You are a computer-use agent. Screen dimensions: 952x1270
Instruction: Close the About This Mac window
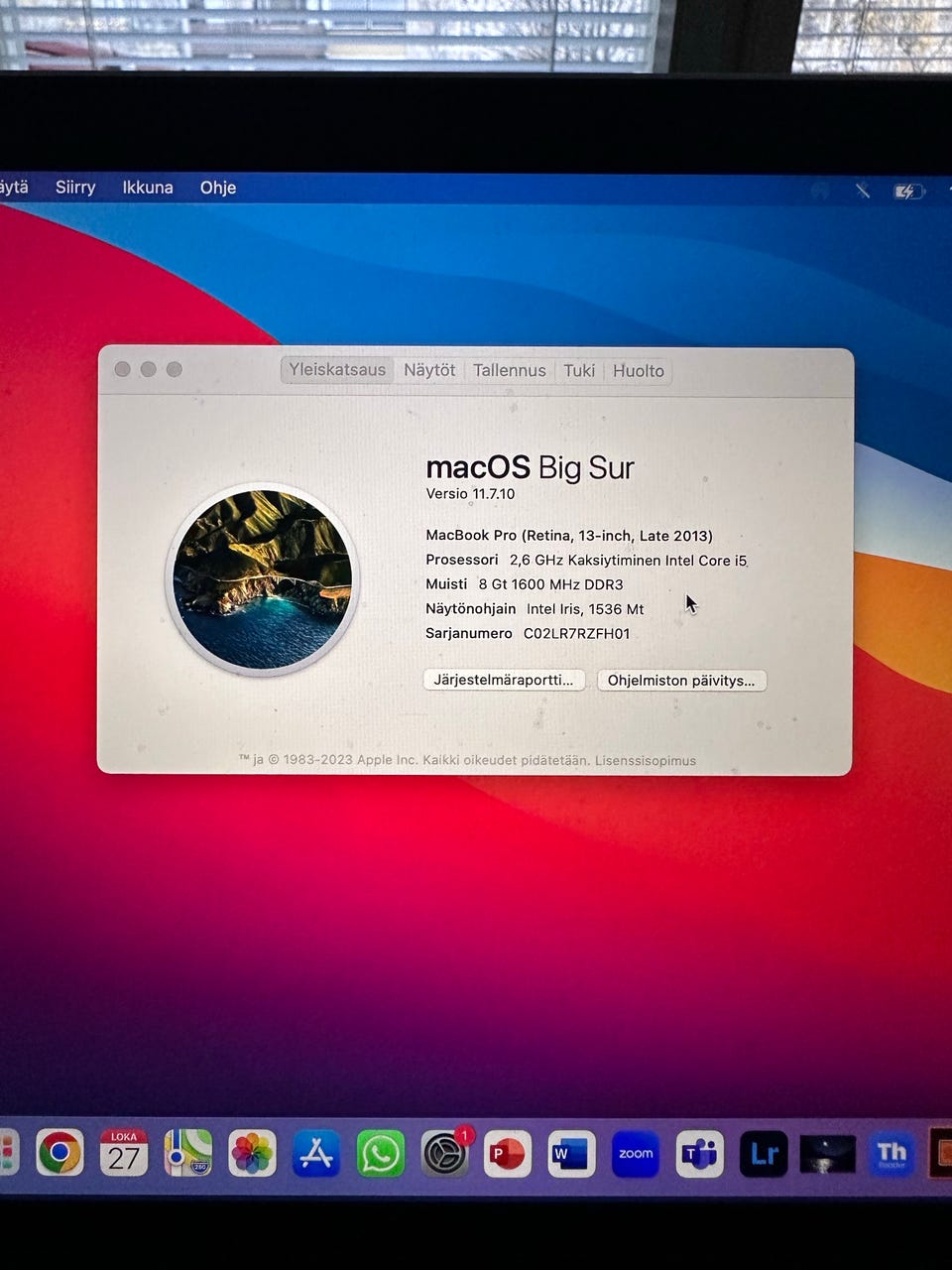point(122,369)
